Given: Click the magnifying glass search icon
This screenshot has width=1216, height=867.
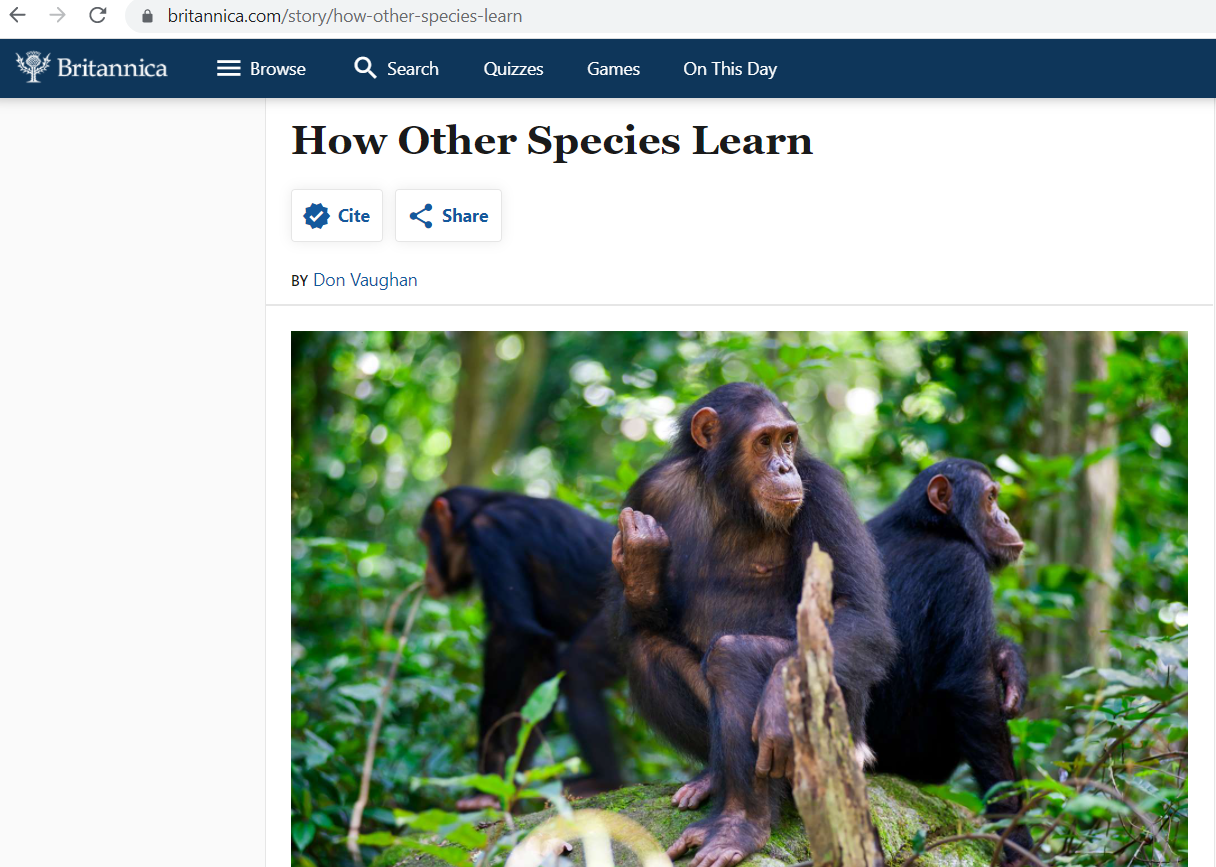Looking at the screenshot, I should pos(365,68).
